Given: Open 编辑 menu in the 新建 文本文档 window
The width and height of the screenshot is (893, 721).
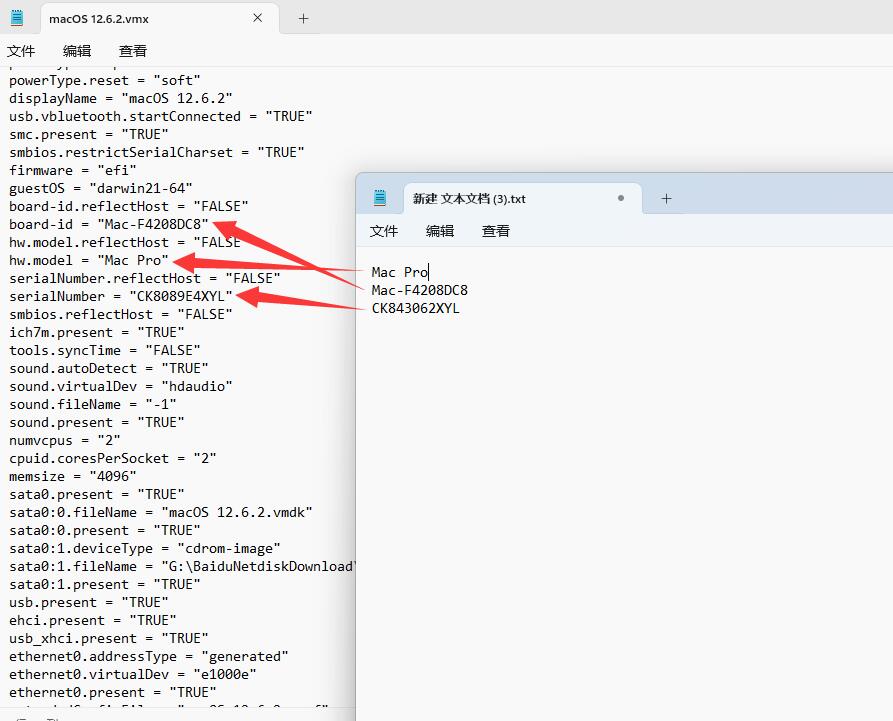Looking at the screenshot, I should coord(440,231).
